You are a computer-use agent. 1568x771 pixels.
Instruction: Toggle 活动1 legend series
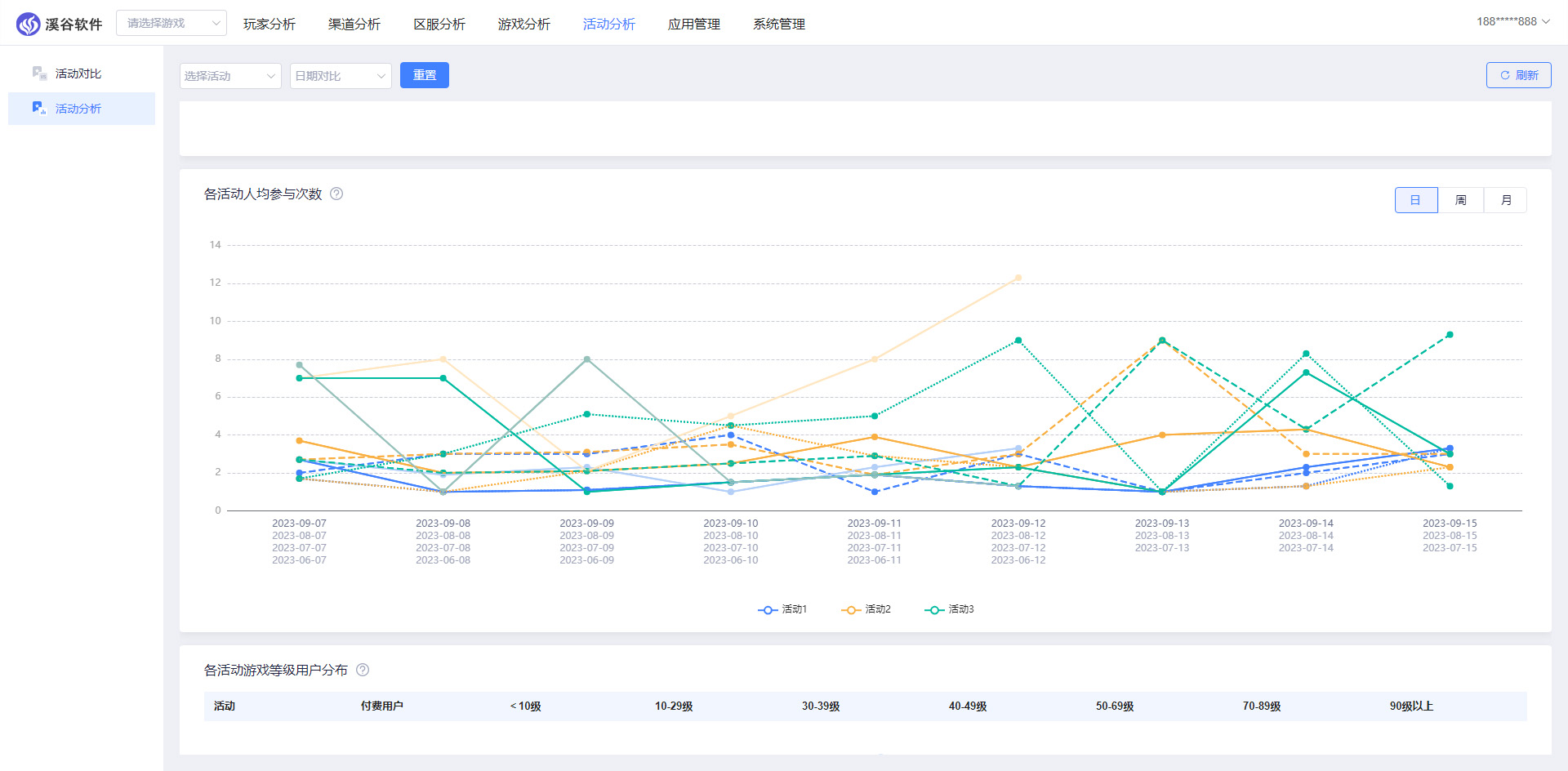(782, 609)
